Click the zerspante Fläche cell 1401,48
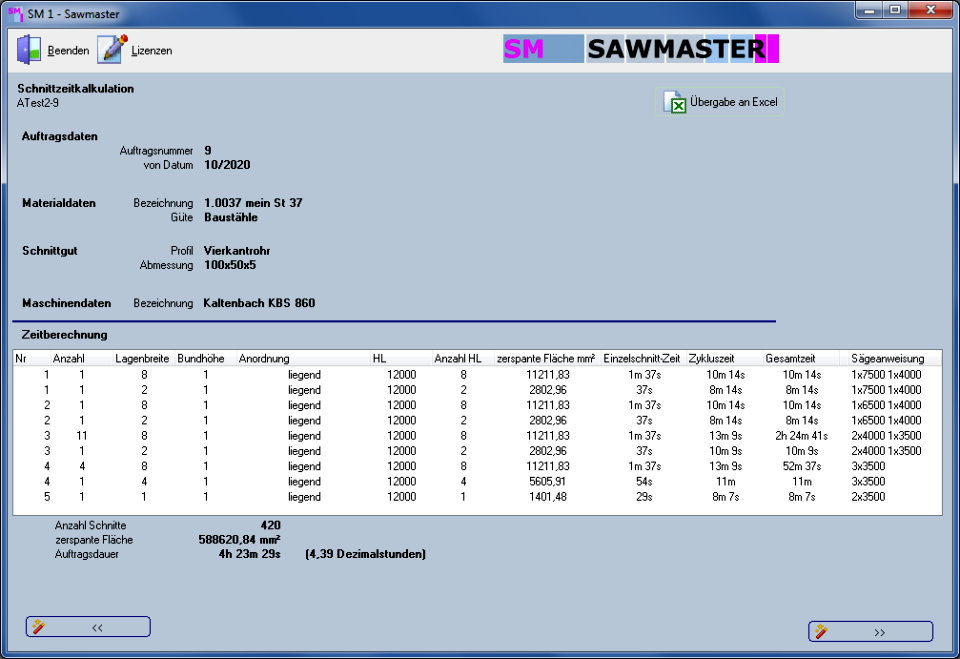The image size is (960, 659). (547, 497)
